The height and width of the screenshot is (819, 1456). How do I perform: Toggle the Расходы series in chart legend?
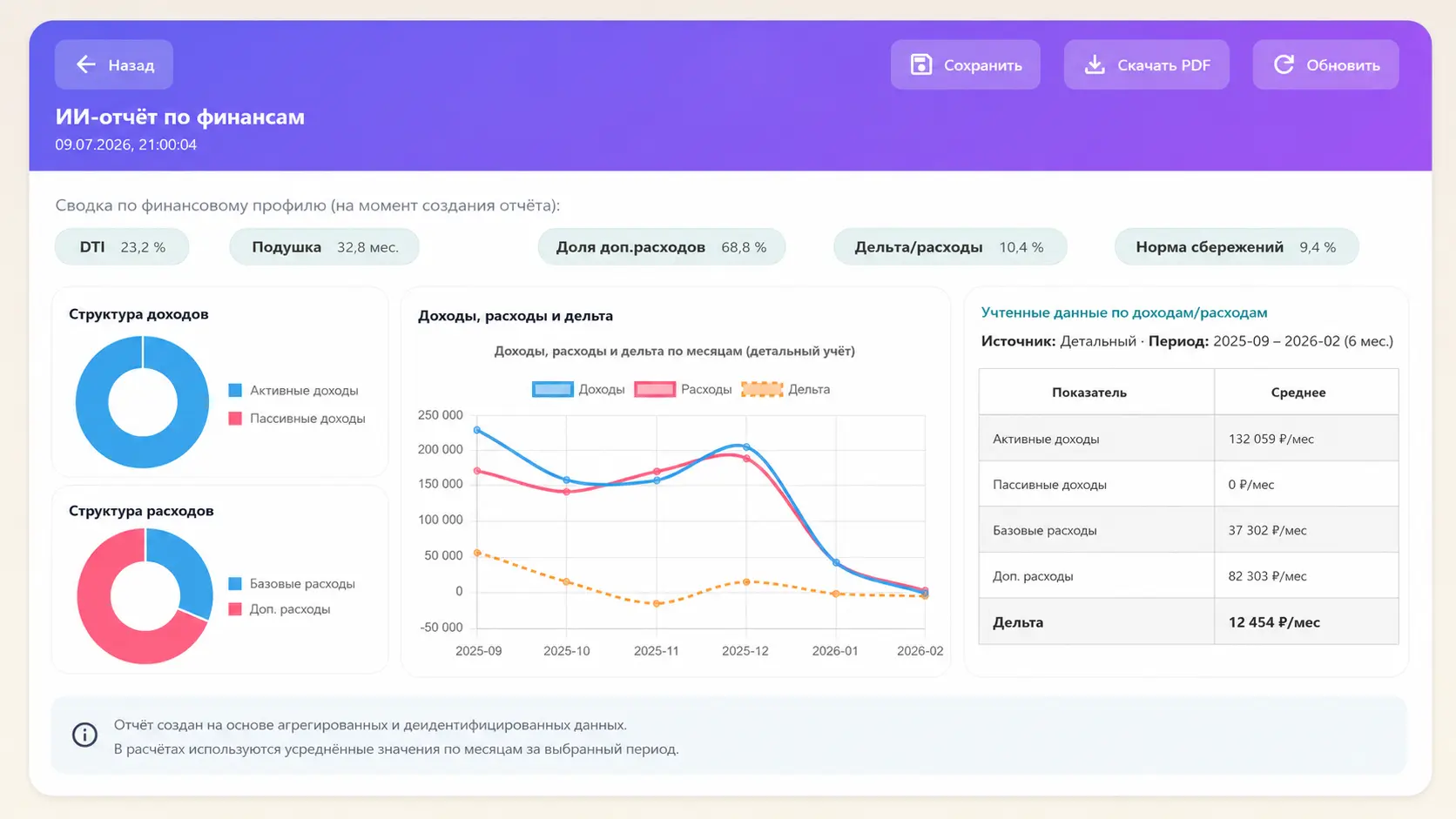683,389
